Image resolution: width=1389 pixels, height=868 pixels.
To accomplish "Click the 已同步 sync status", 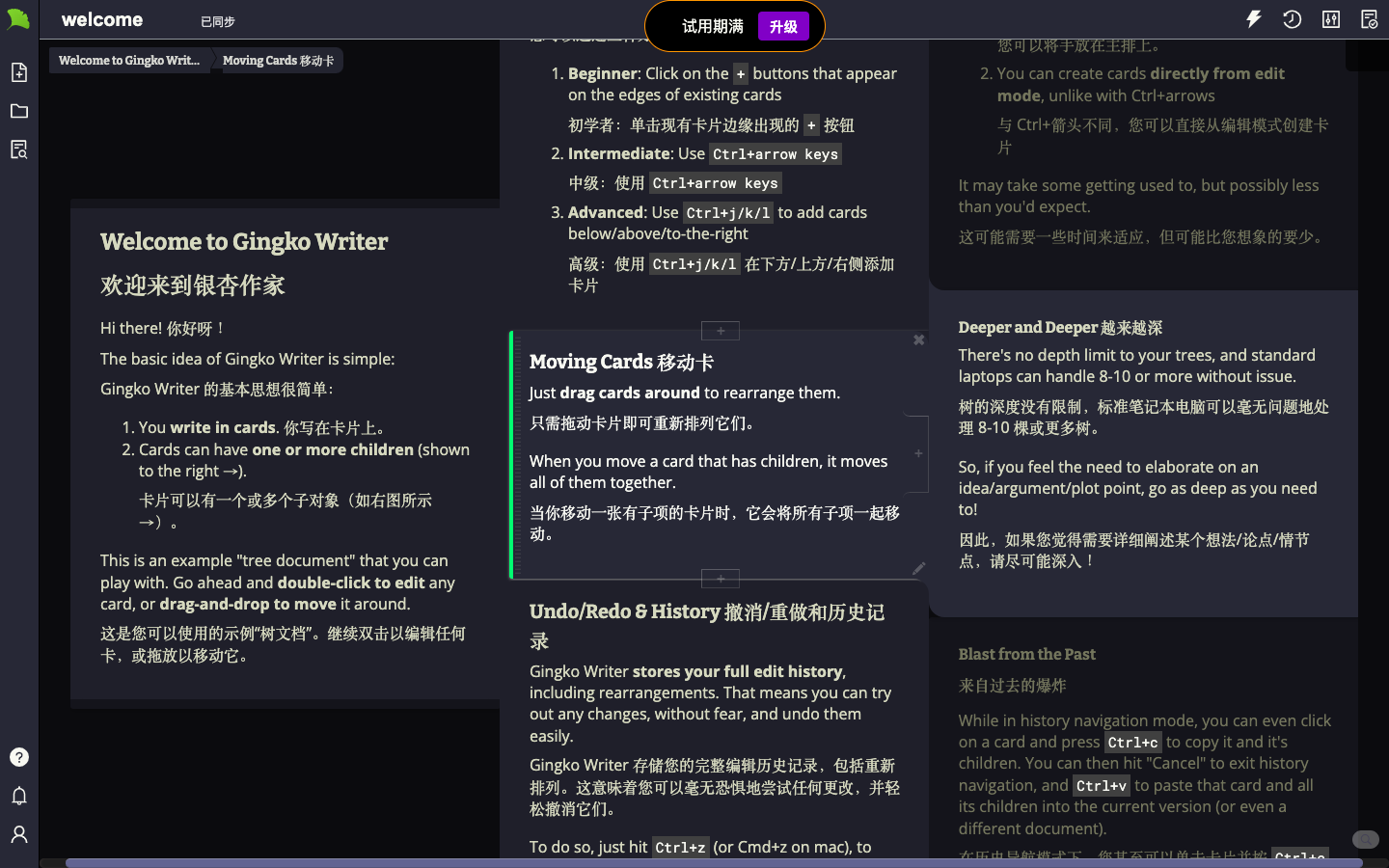I will pyautogui.click(x=218, y=21).
